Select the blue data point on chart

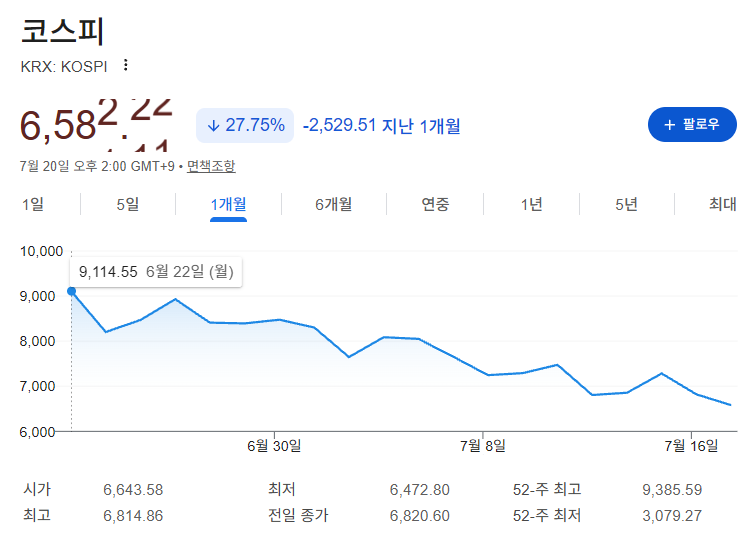71,291
